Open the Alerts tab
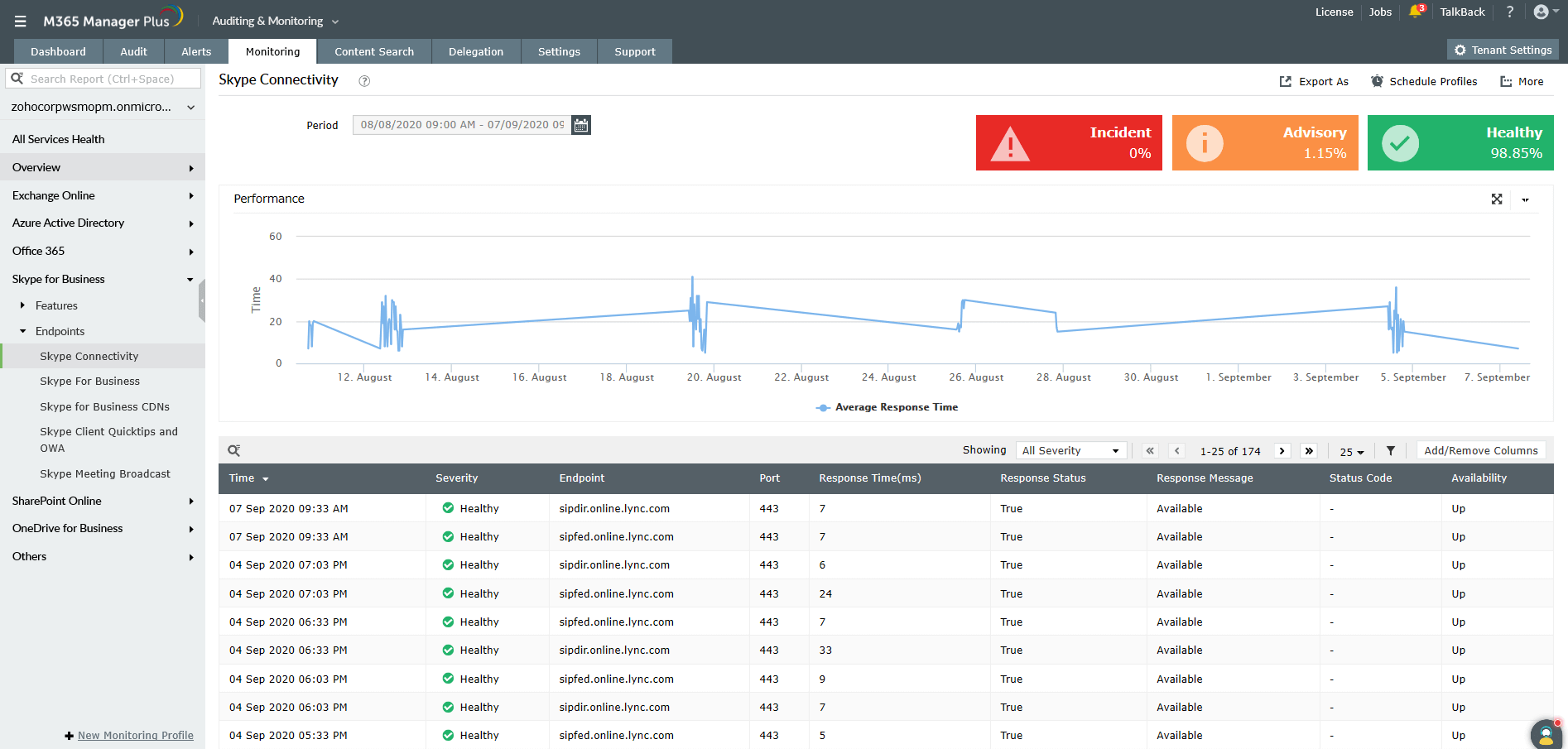Viewport: 1568px width, 749px height. 196,51
